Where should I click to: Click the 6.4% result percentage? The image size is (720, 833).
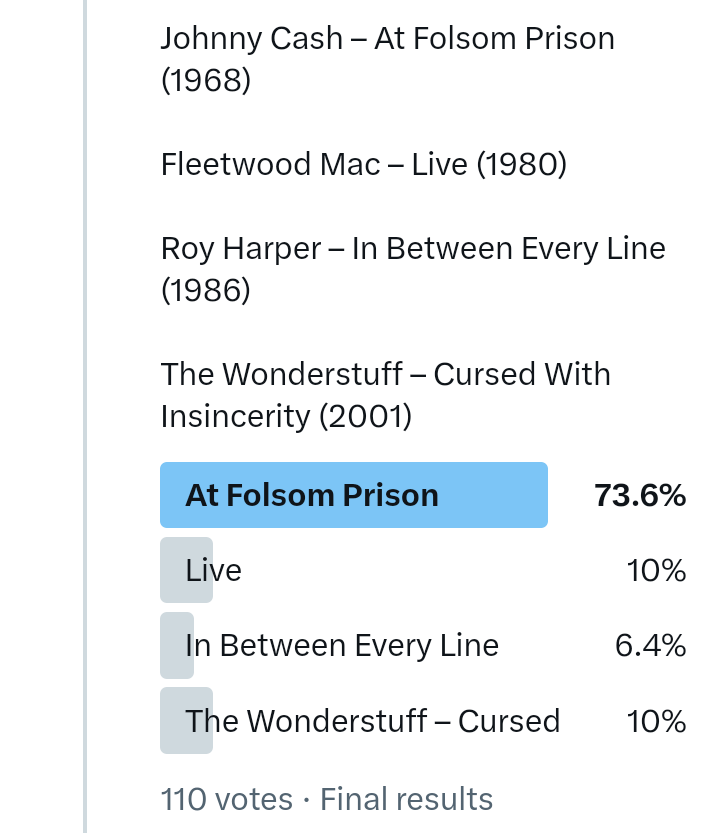tap(650, 646)
